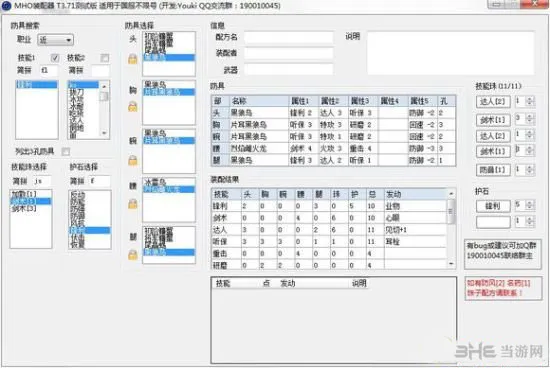Click the 防御[1] skill bead button

[x=493, y=170]
